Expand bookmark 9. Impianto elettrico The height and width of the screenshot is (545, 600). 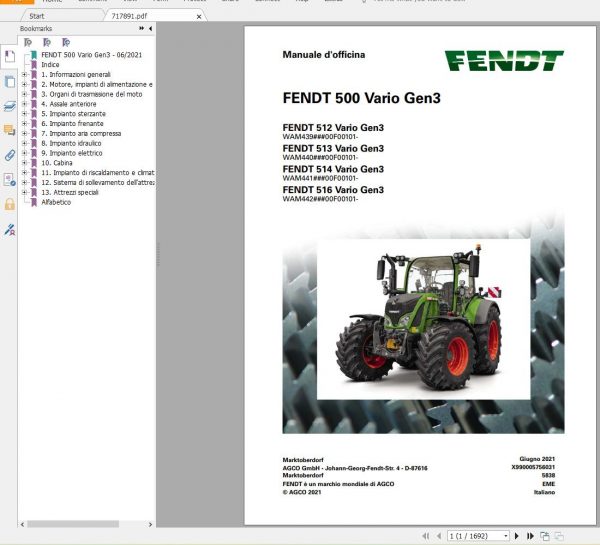[24, 153]
